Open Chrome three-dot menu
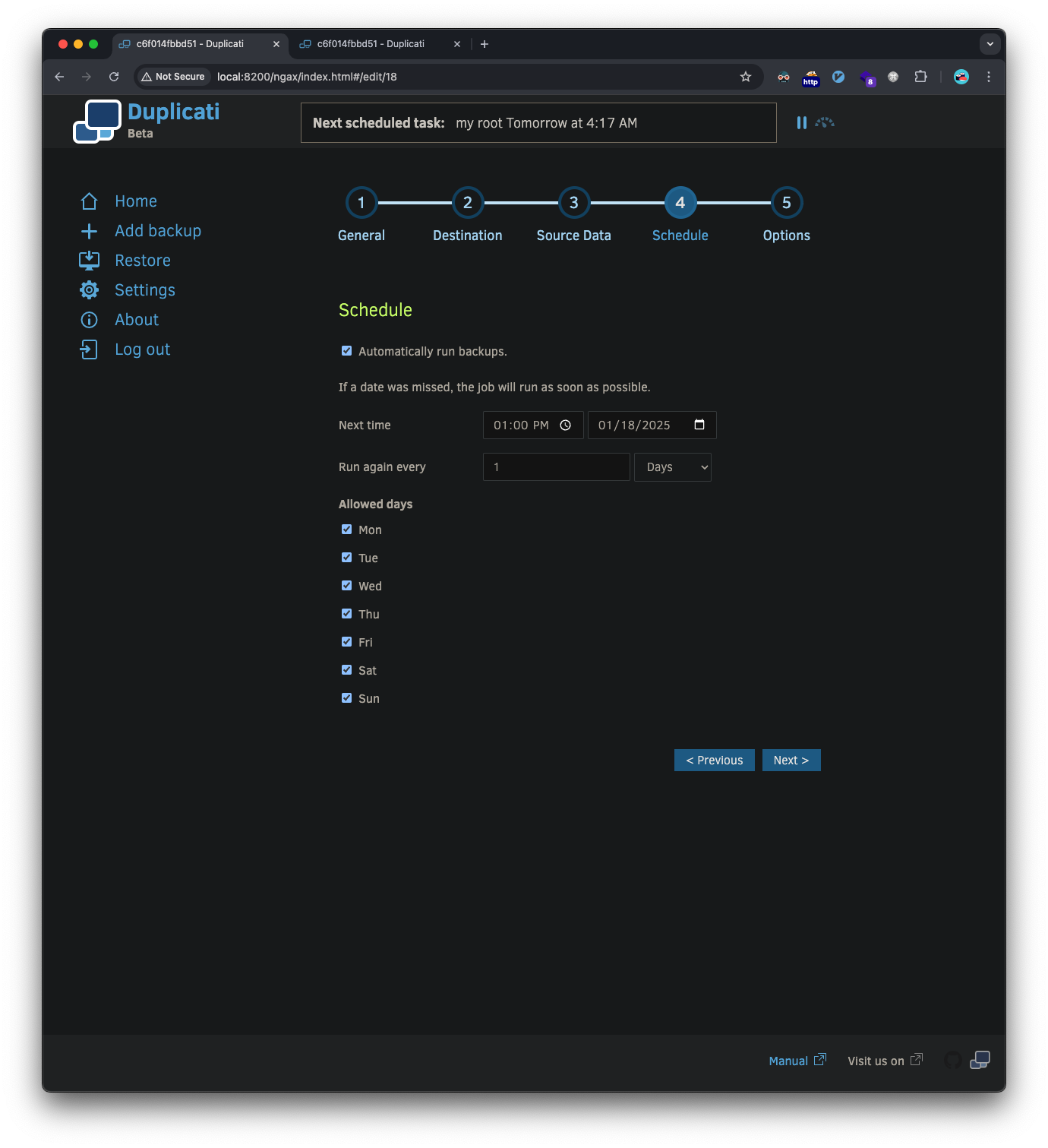The width and height of the screenshot is (1048, 1148). [x=988, y=77]
